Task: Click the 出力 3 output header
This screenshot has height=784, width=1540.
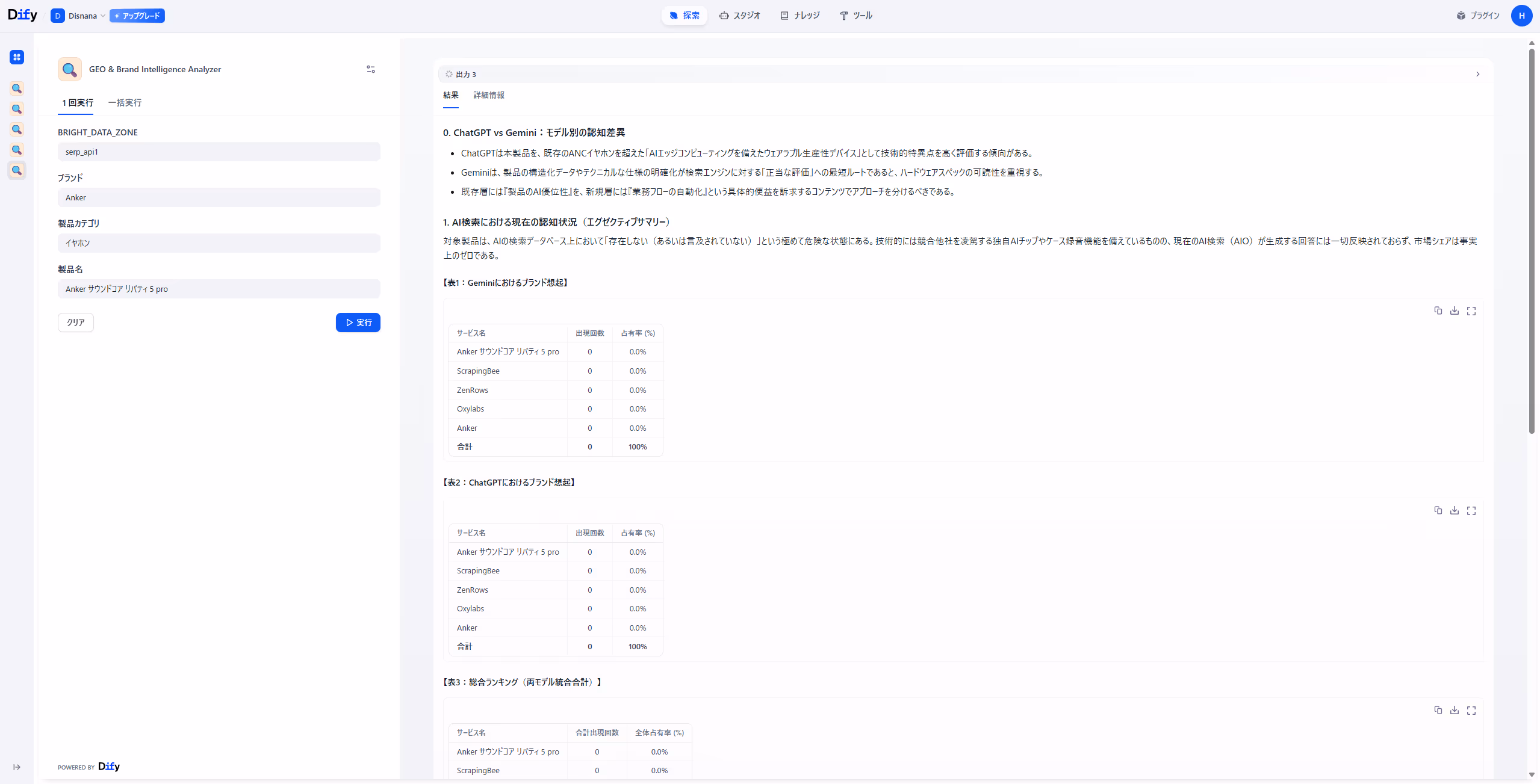Action: click(x=963, y=74)
